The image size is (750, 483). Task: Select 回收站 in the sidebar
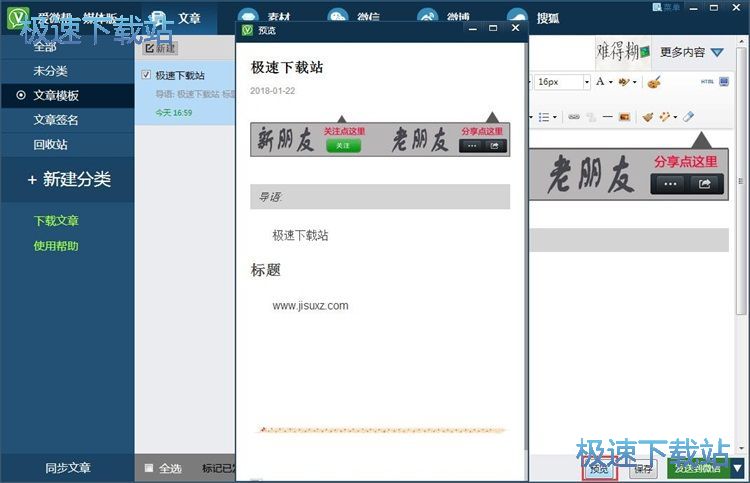point(50,145)
